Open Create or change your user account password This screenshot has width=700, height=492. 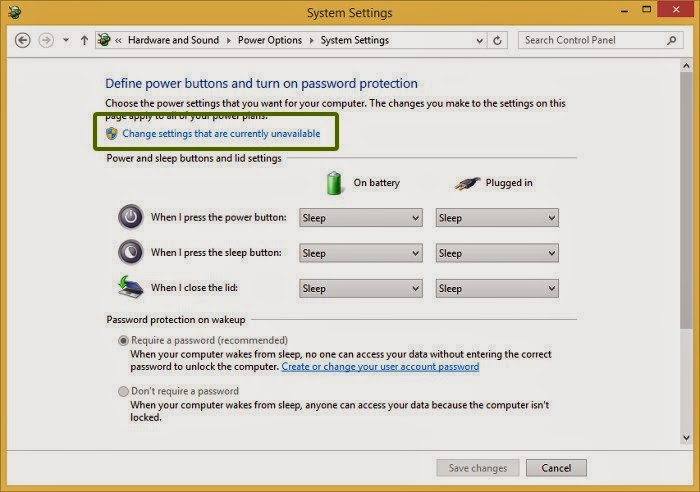point(380,367)
